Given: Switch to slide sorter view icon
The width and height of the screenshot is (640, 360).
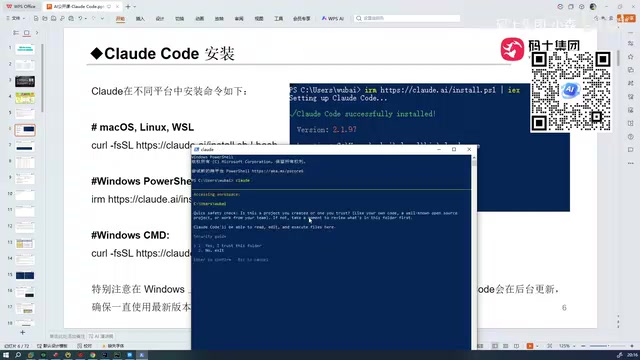Looking at the screenshot, I should (x=506, y=346).
